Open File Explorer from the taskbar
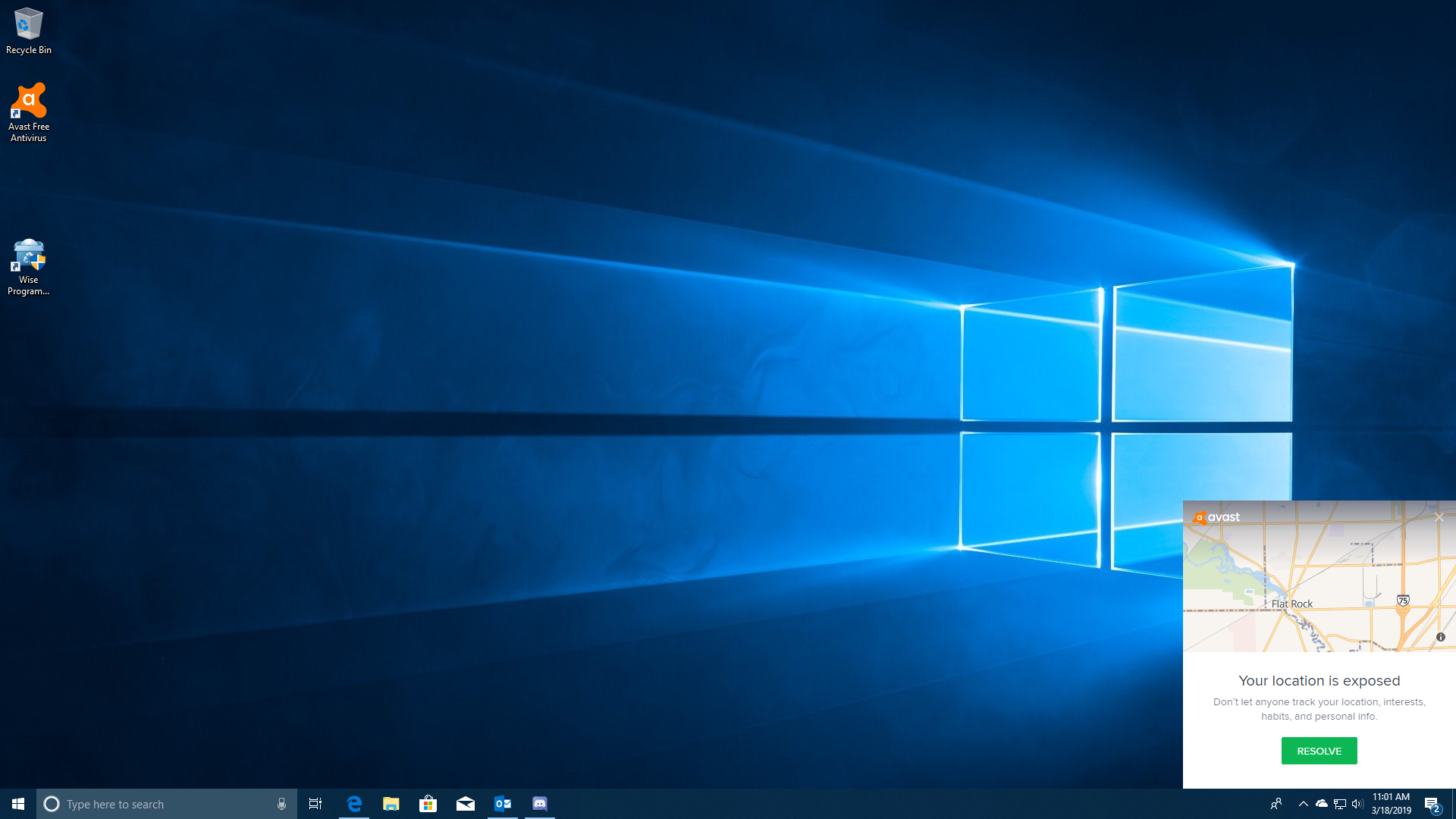Screen dimensions: 1456x819 391,804
